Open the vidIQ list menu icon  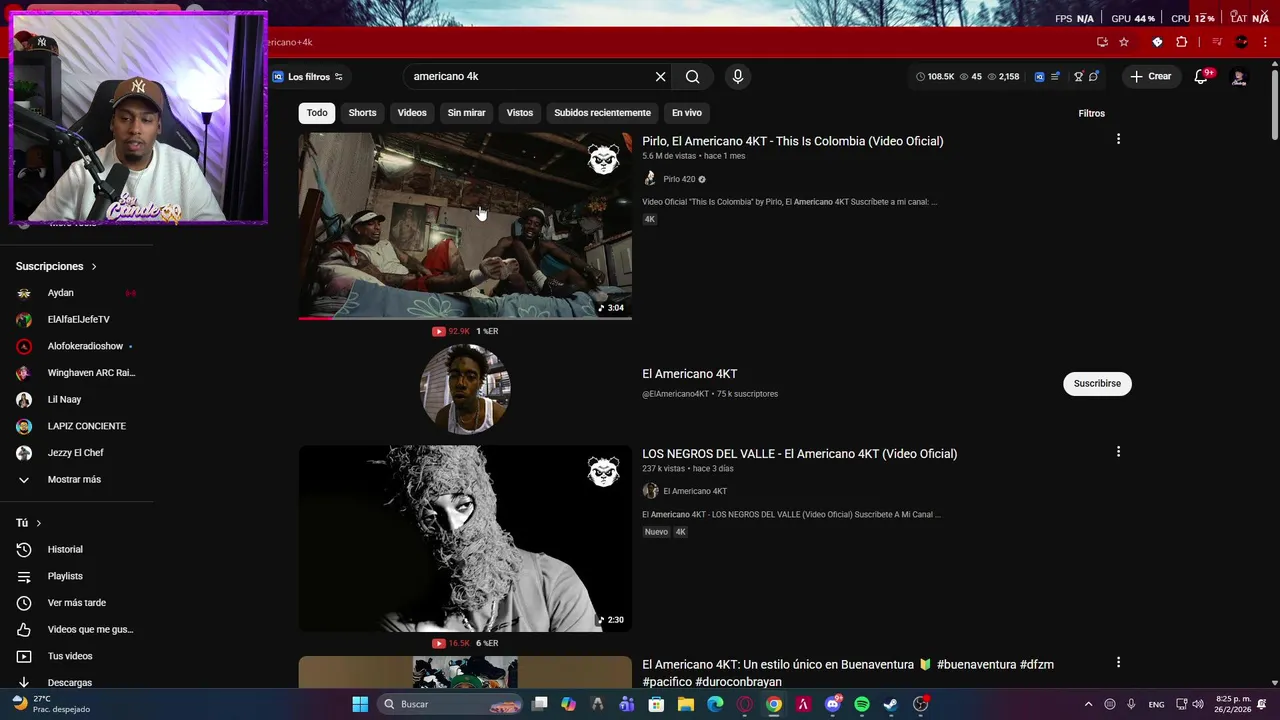1055,77
